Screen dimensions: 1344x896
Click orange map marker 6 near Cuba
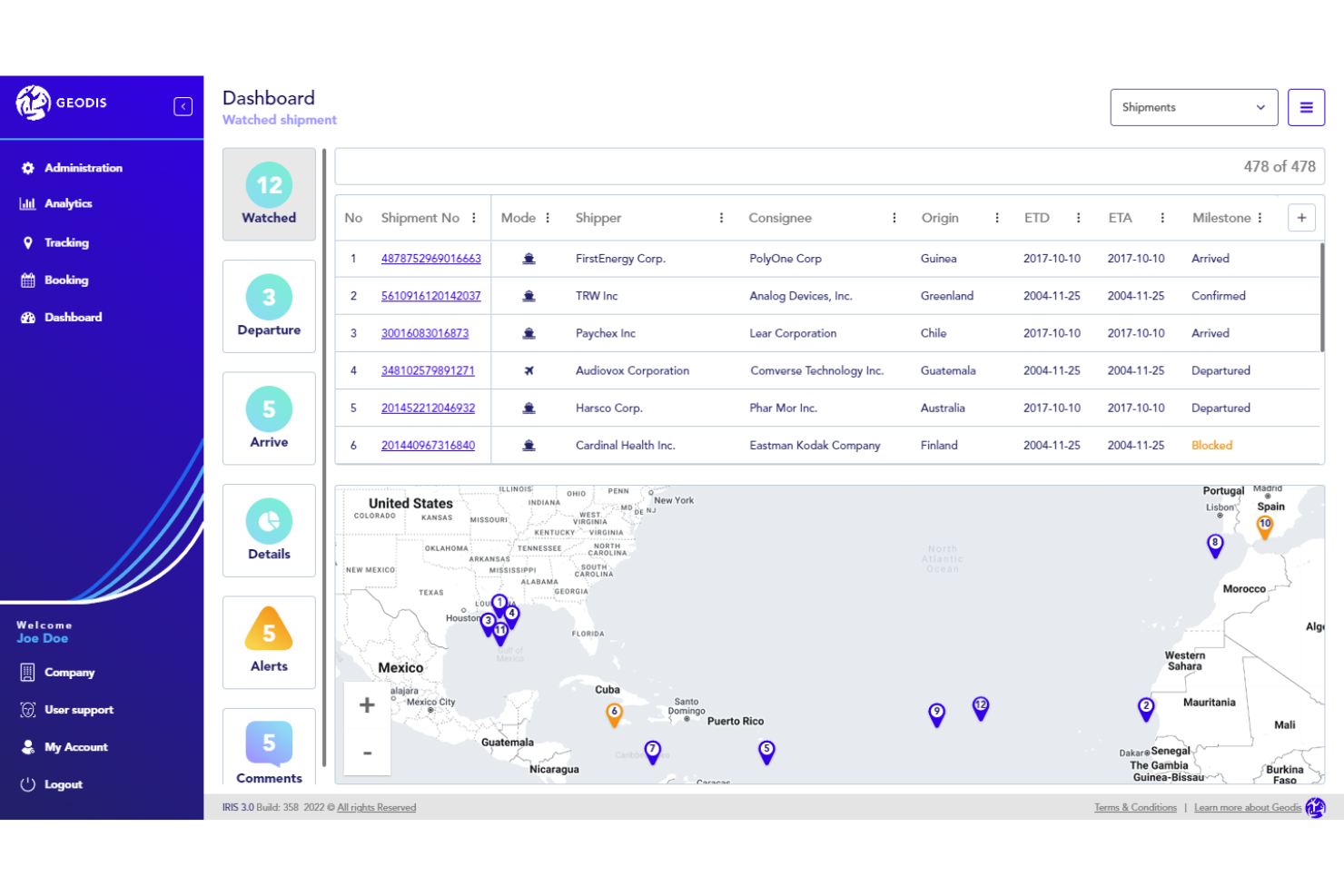click(615, 714)
